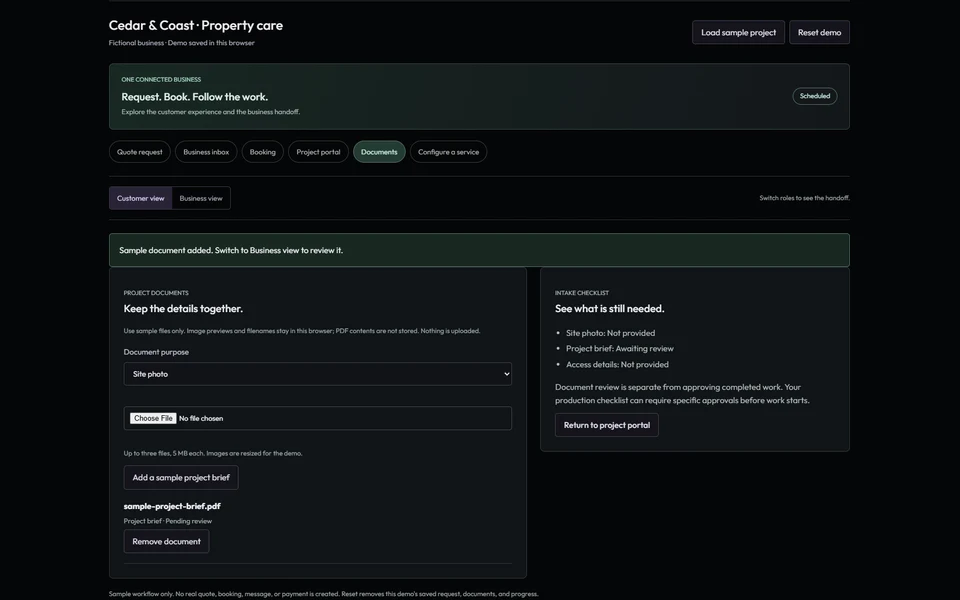This screenshot has width=960, height=600.
Task: Go to the Booking tab
Action: coord(263,152)
